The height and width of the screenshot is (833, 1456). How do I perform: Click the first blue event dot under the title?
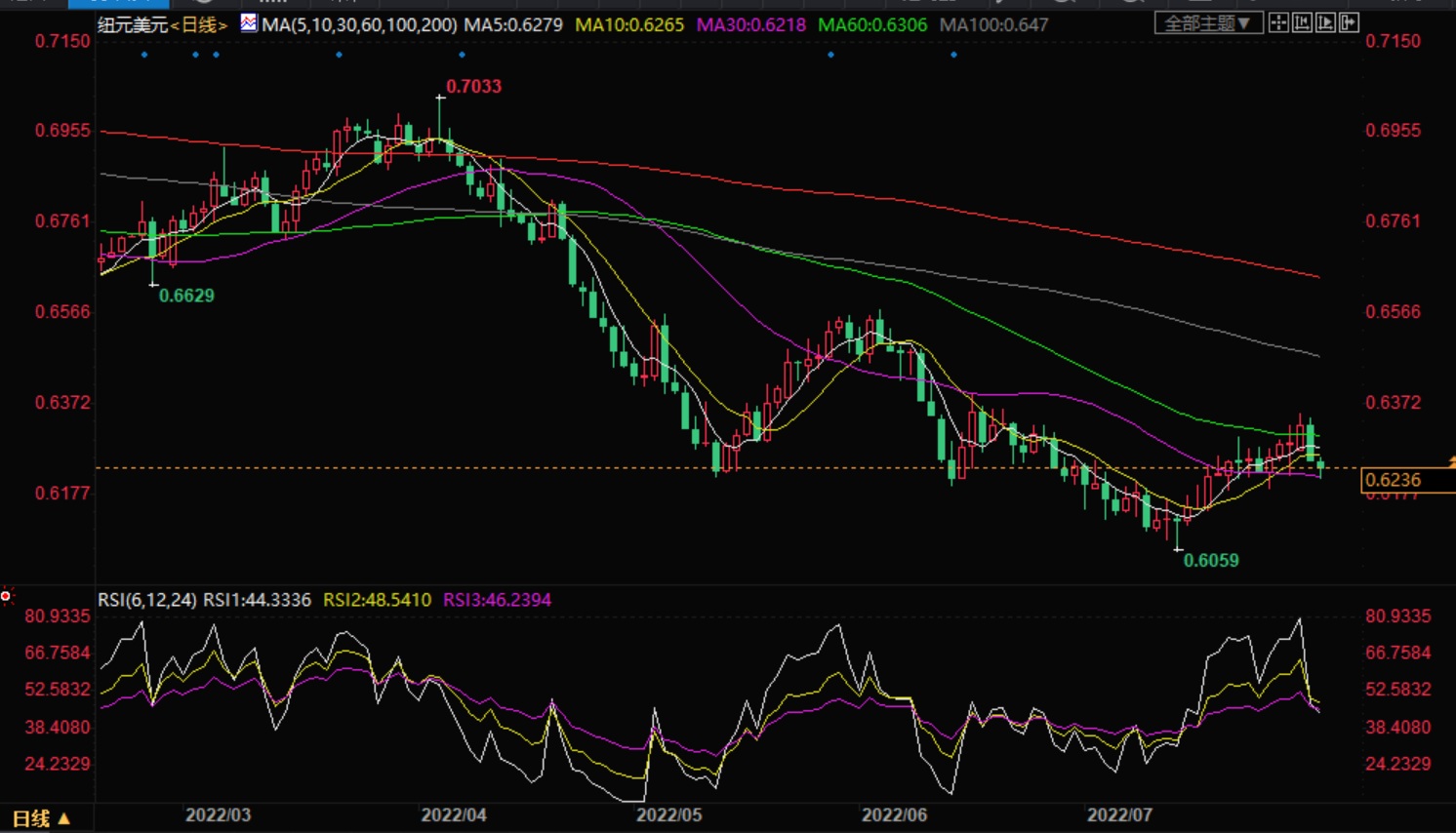(144, 55)
